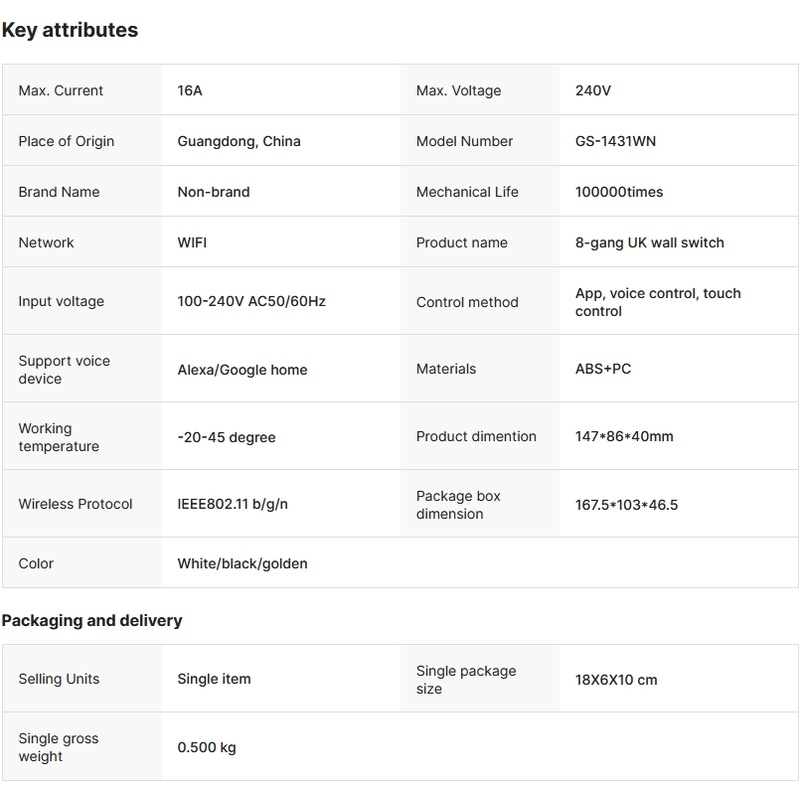The width and height of the screenshot is (800, 790).
Task: Click the -20-45 degree temperature value
Action: 227,437
